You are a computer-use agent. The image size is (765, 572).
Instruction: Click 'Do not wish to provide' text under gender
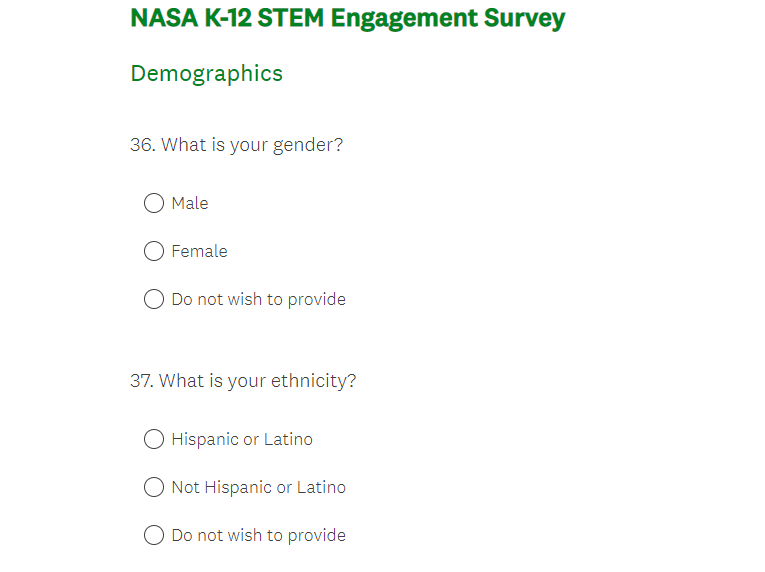tap(258, 299)
